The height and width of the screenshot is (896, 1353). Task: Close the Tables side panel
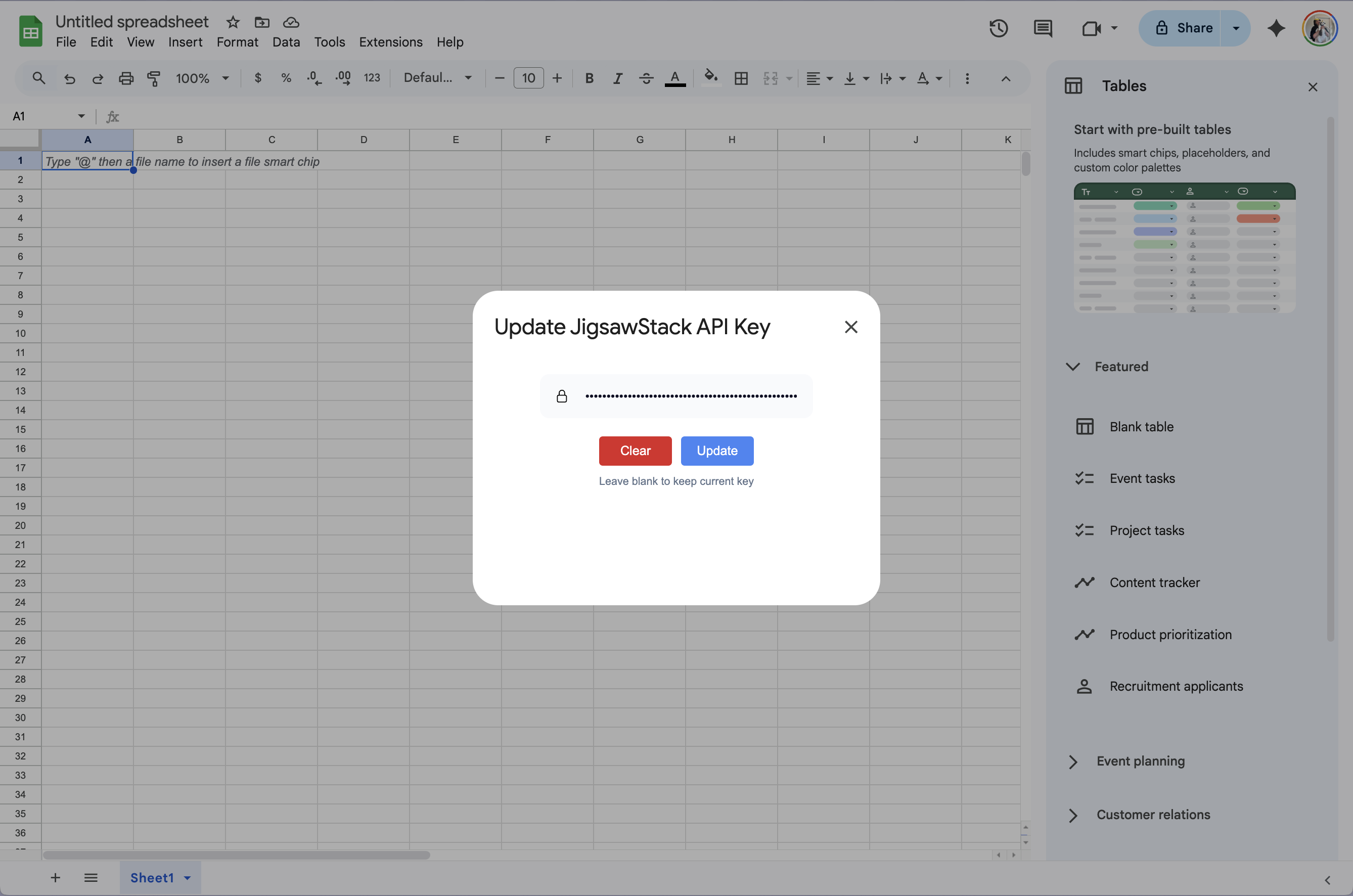(1313, 87)
